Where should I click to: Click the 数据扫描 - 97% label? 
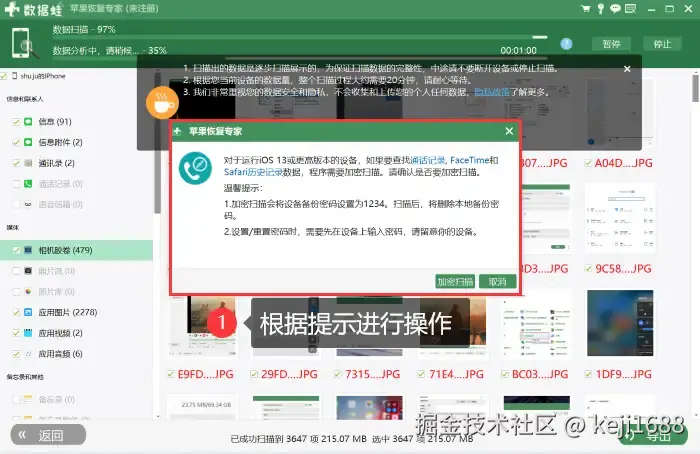pyautogui.click(x=84, y=29)
